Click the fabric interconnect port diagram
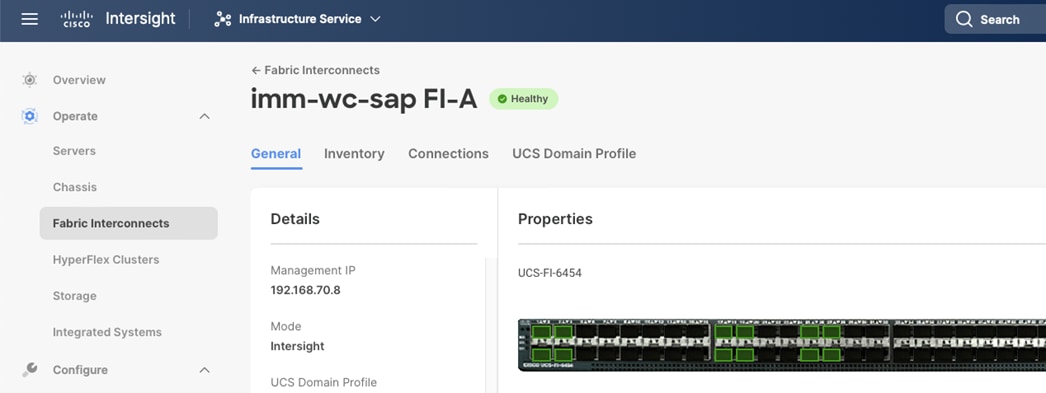1046x393 pixels. click(x=782, y=345)
